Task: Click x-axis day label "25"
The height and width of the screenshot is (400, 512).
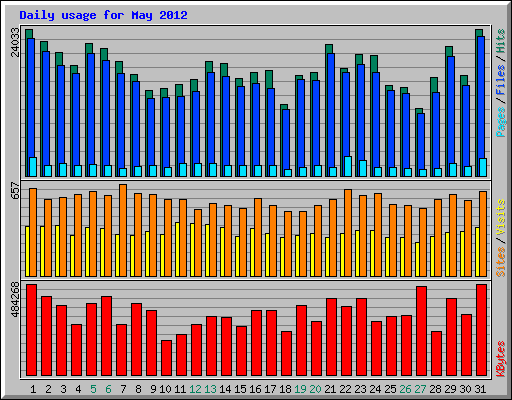Action: click(390, 389)
